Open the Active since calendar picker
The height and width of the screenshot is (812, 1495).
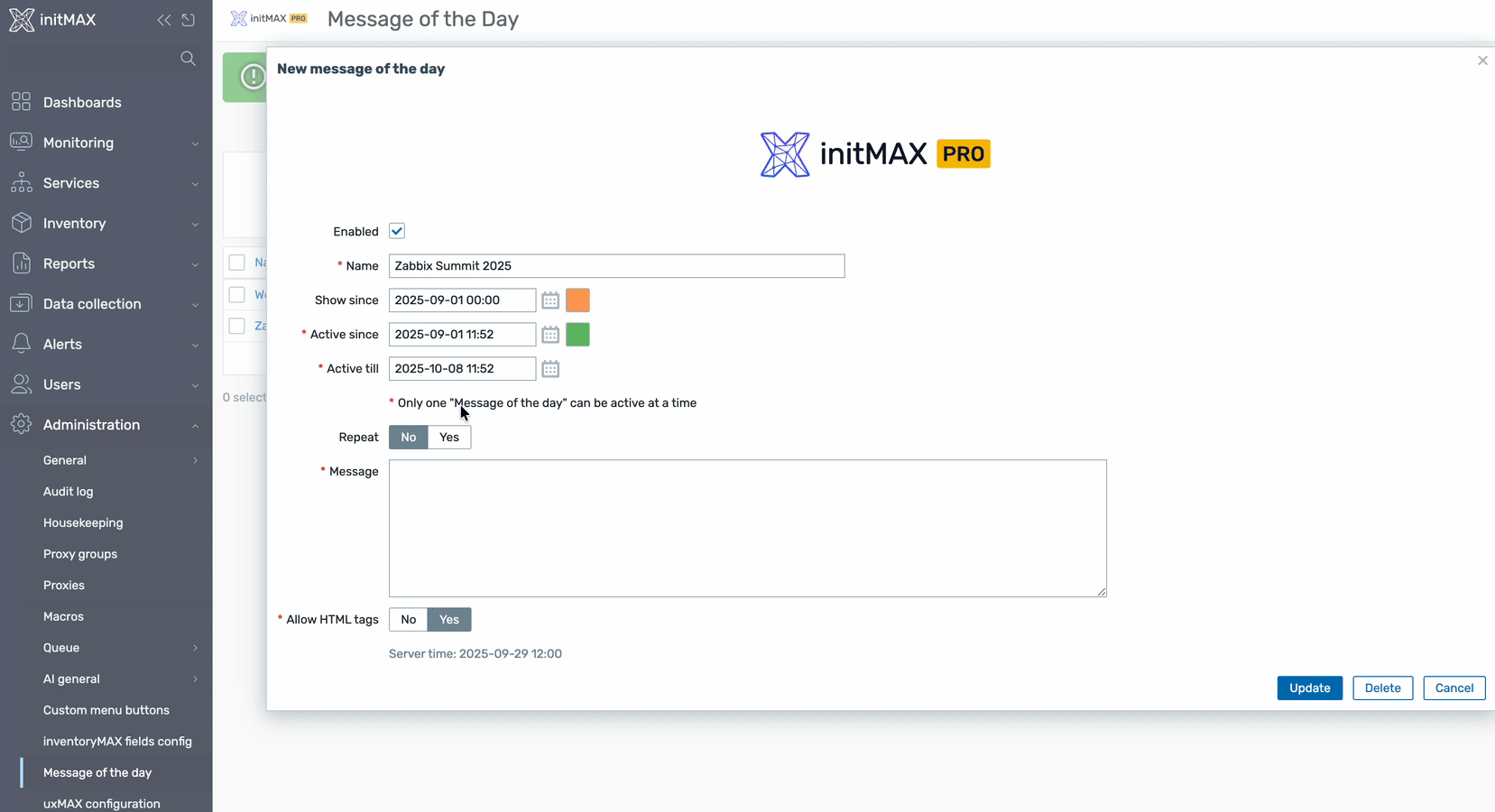550,335
